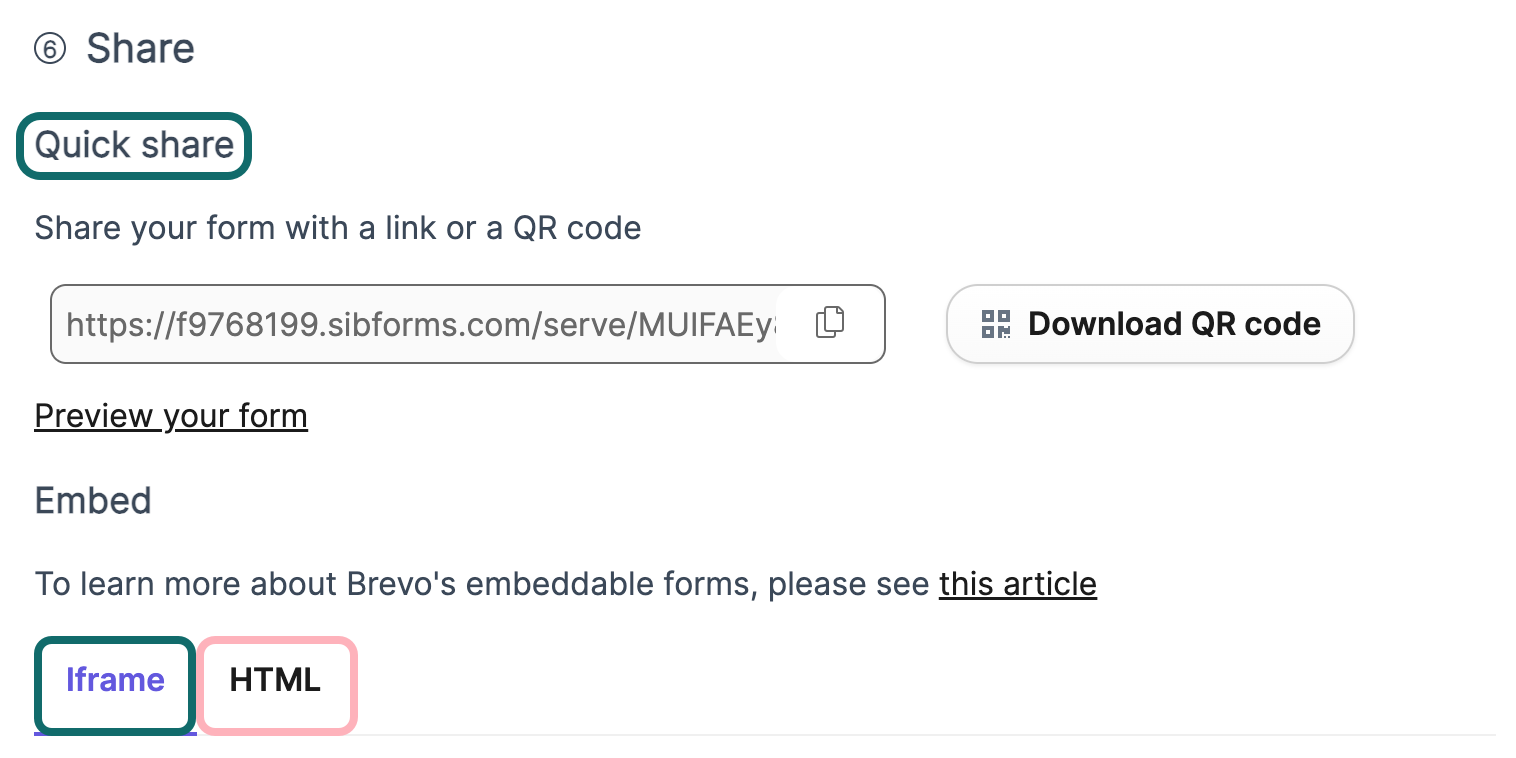
Task: Click "QR code" in the quick share description
Action: (x=577, y=228)
